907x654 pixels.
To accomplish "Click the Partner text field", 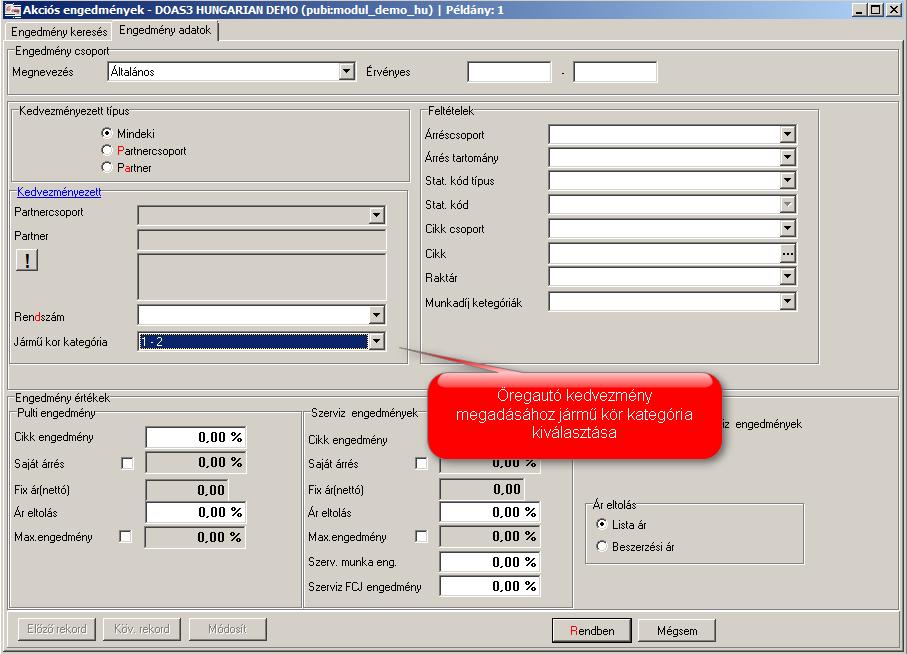I will tap(261, 239).
